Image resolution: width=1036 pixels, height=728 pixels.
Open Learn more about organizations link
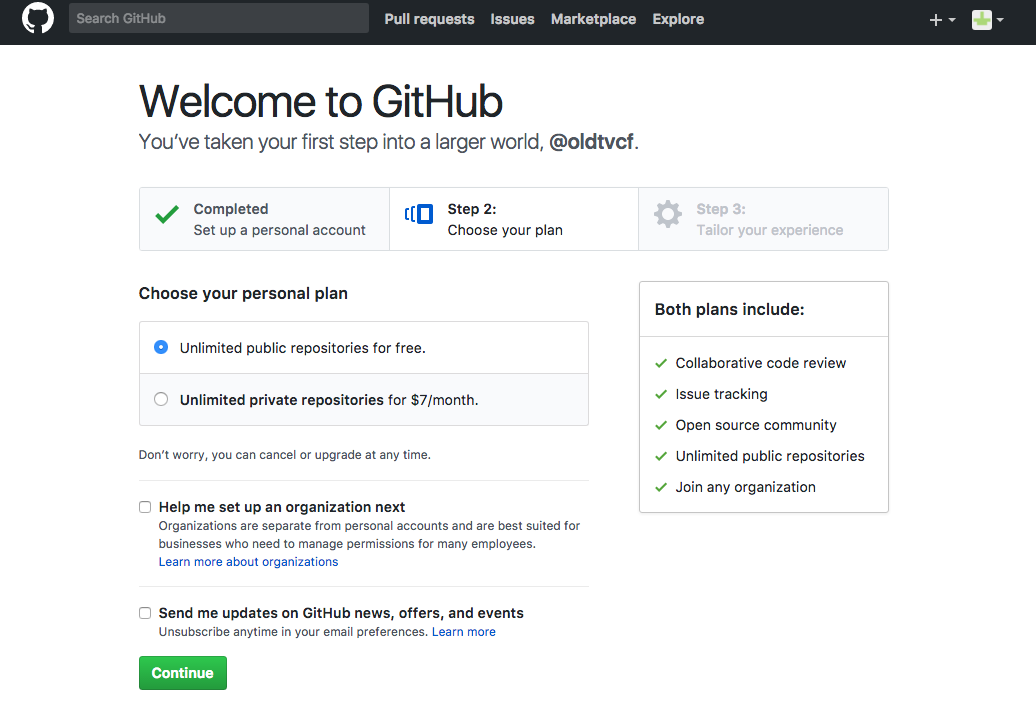248,562
